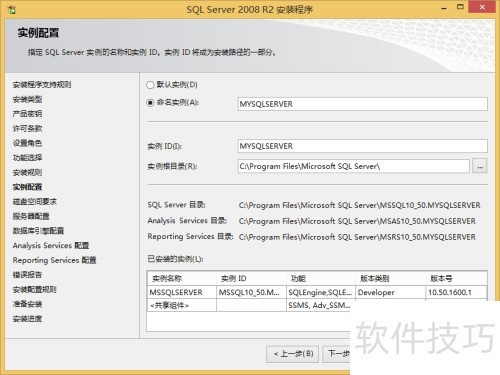Click the 实例根目录 path input field

pos(353,166)
